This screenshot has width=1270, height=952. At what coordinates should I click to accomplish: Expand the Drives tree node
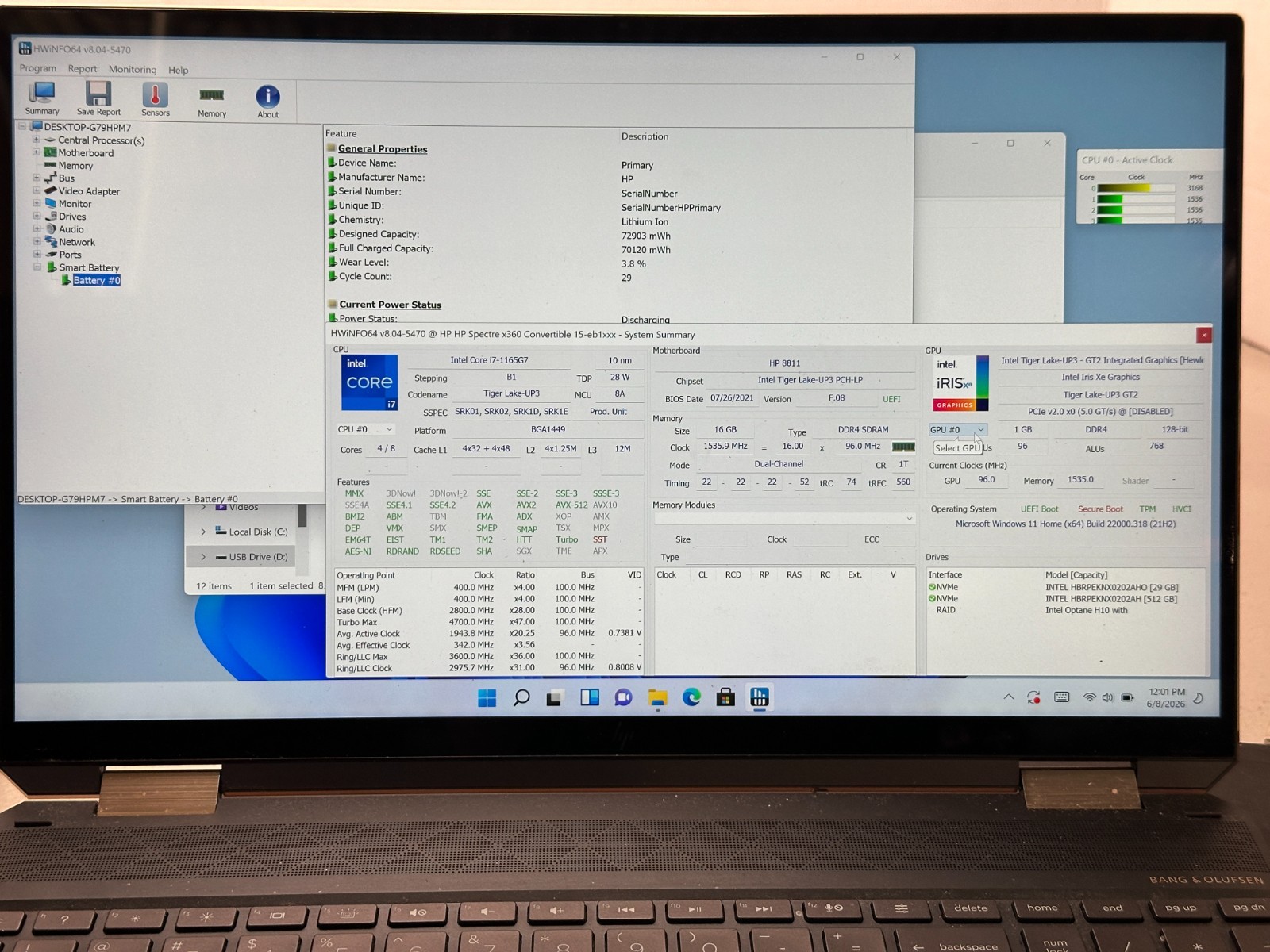[x=36, y=216]
